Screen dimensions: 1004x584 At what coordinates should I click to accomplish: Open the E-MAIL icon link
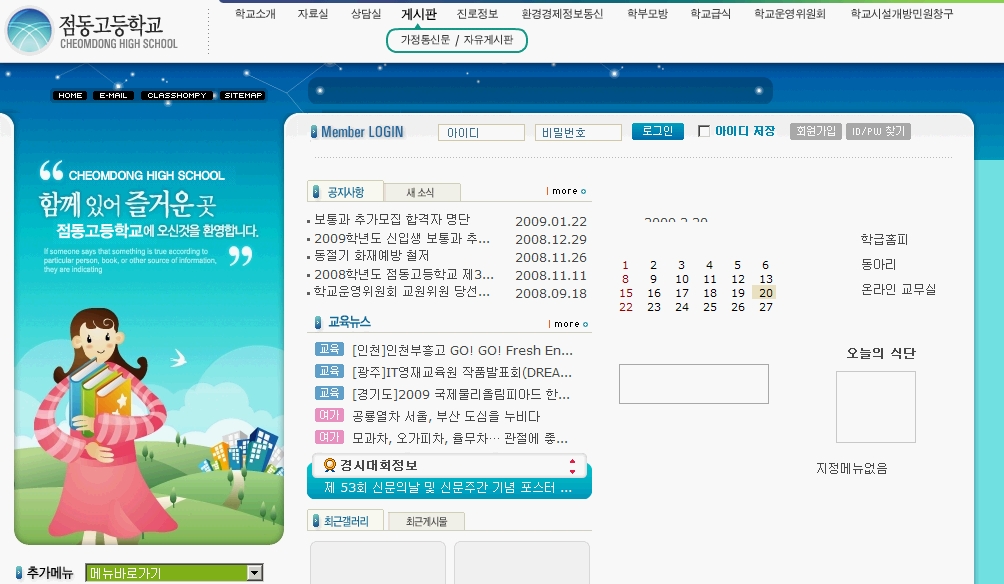(113, 96)
